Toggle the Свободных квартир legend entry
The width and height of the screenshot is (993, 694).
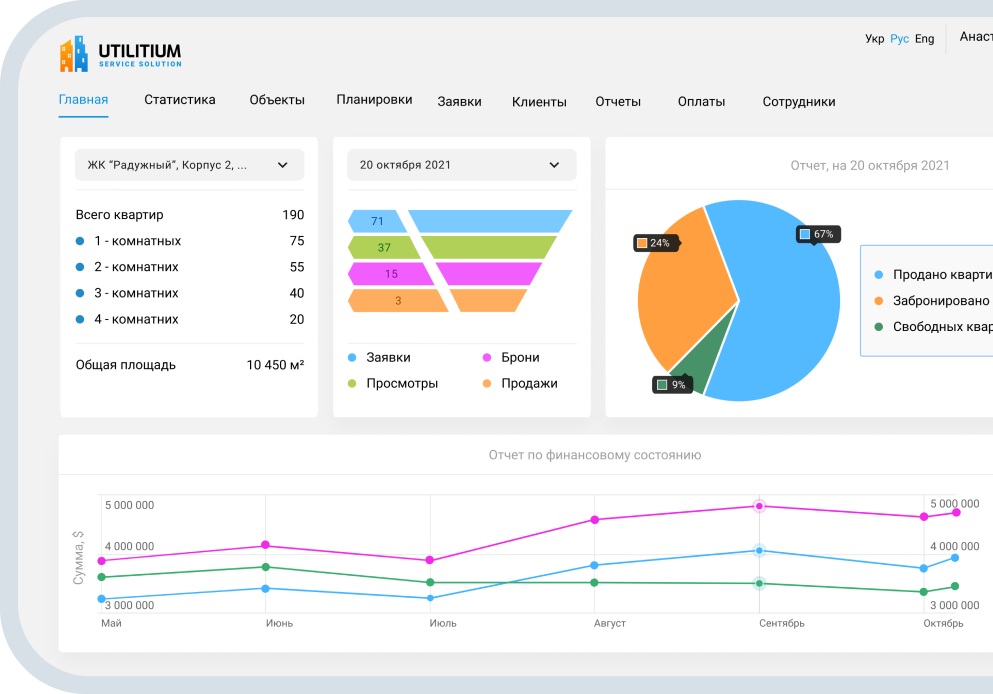tap(933, 327)
